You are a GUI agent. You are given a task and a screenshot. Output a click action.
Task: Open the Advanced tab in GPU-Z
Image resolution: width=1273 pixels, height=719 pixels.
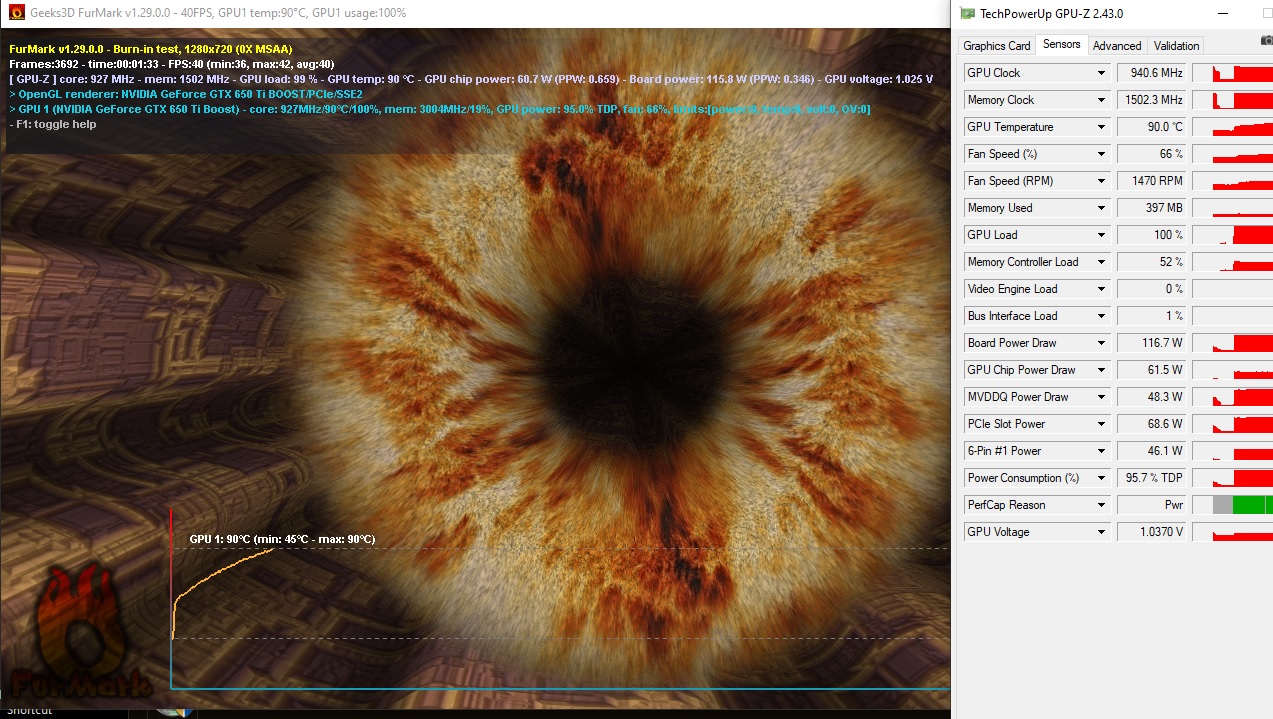pos(1117,46)
